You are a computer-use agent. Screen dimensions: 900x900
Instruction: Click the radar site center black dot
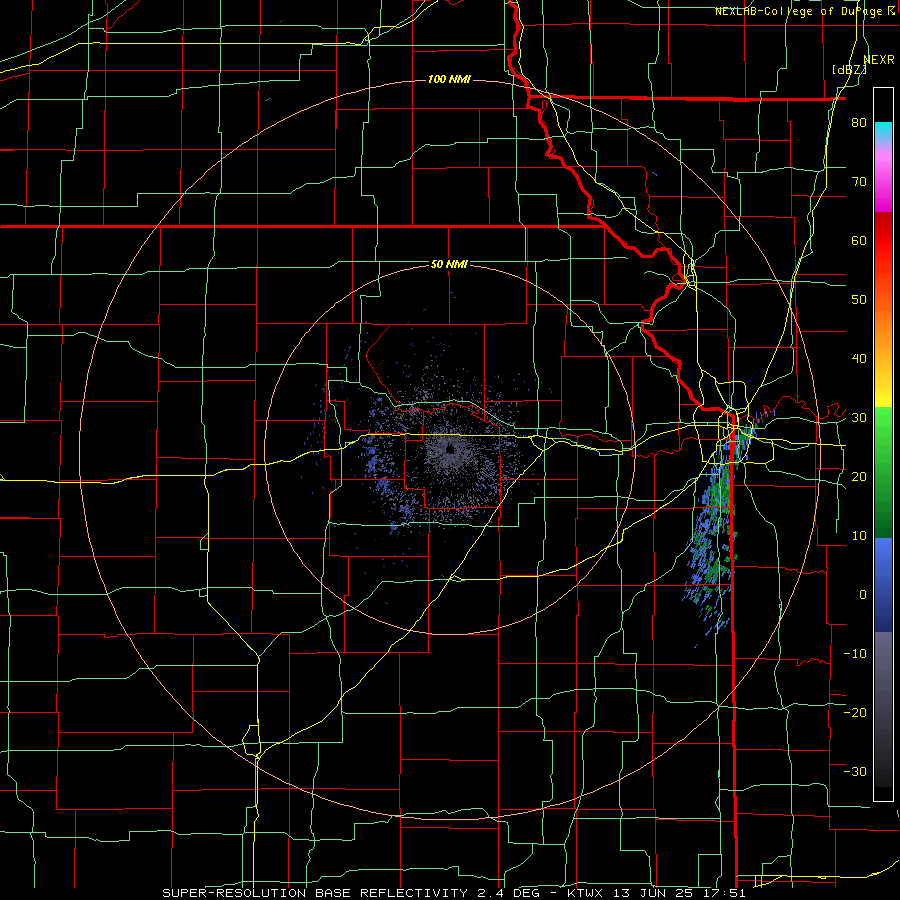[x=450, y=449]
